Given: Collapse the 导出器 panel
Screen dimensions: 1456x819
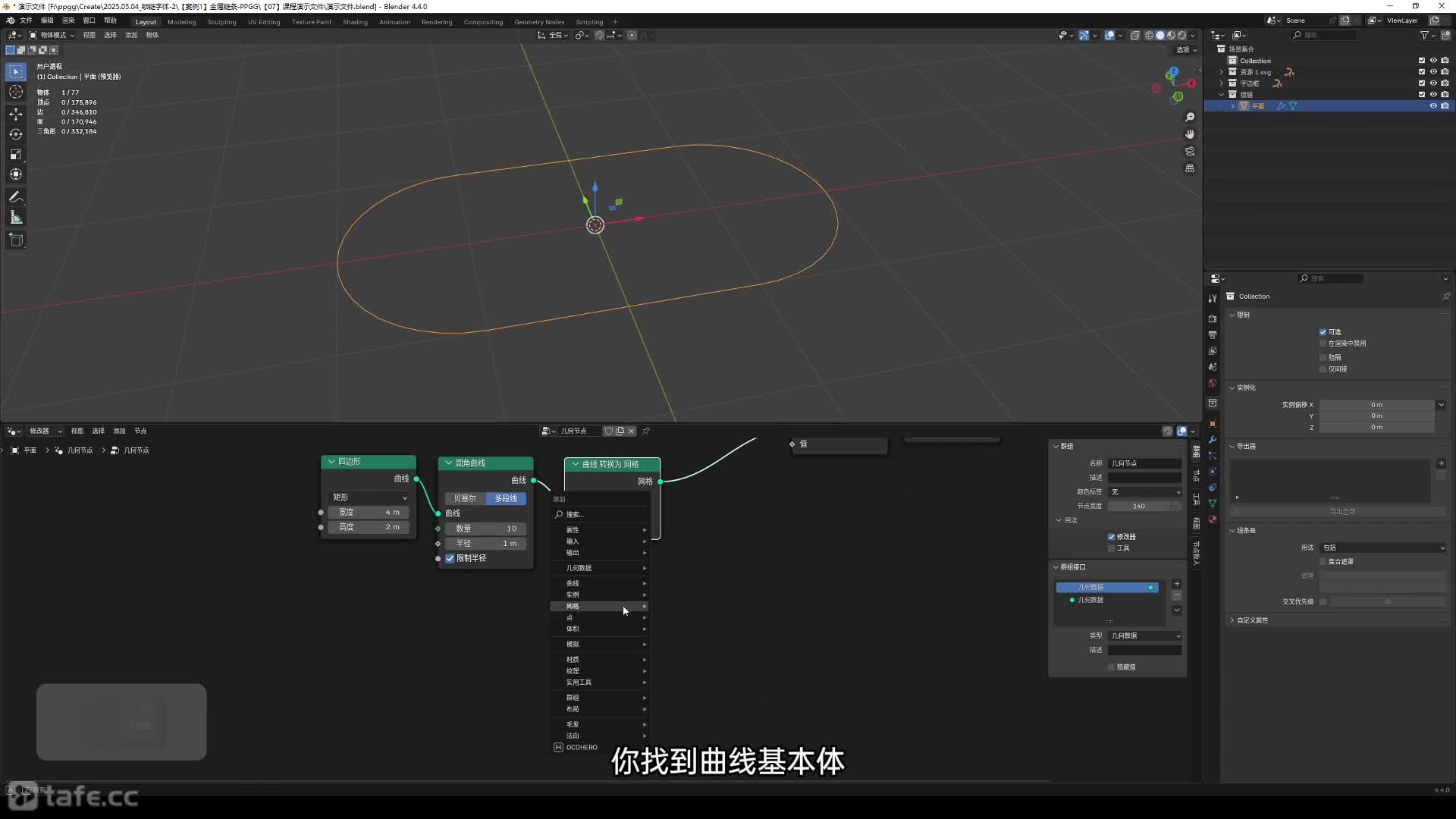Looking at the screenshot, I should (1244, 447).
